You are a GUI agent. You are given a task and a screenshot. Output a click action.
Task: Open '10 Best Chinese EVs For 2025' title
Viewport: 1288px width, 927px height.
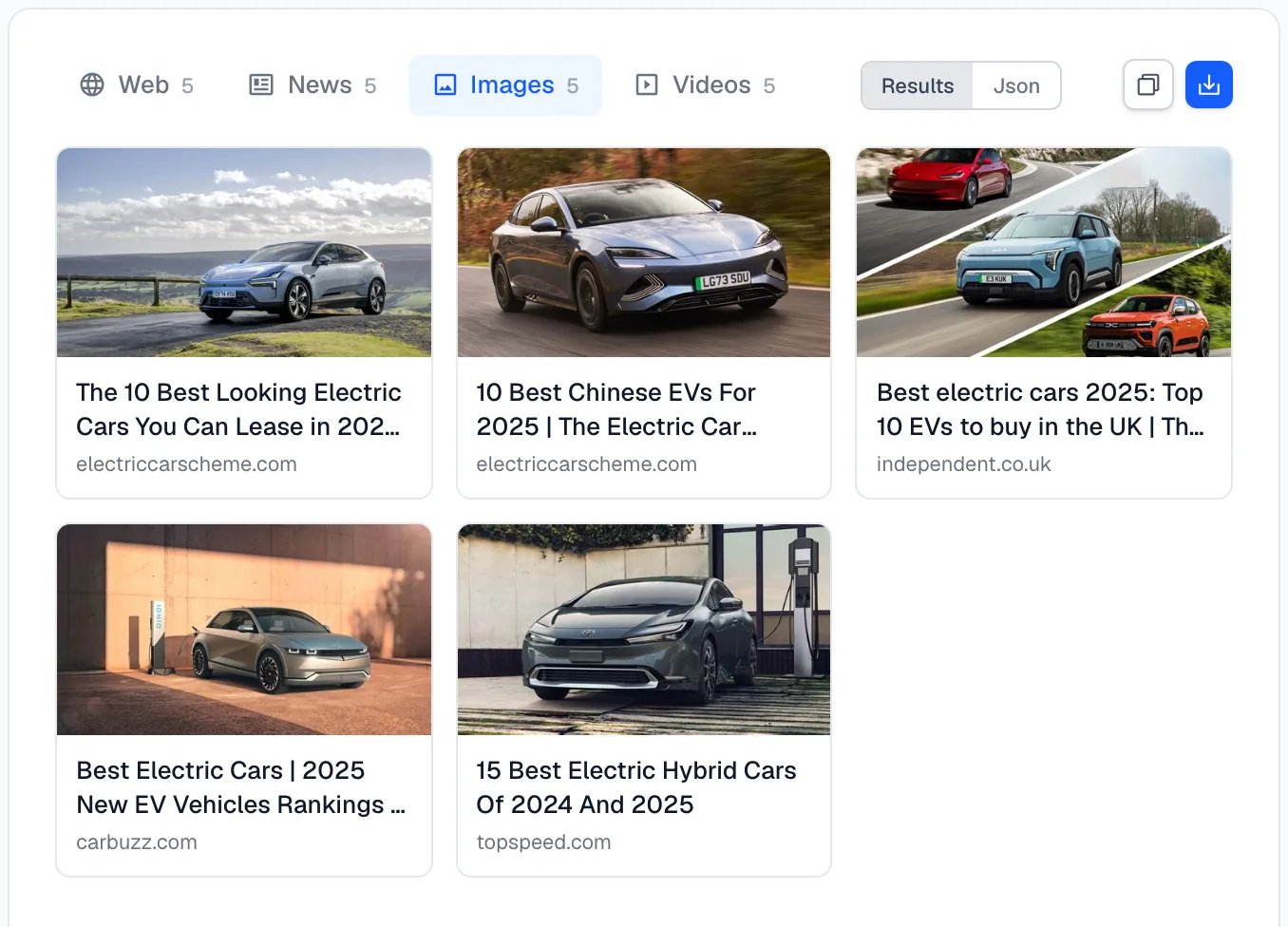[x=616, y=409]
